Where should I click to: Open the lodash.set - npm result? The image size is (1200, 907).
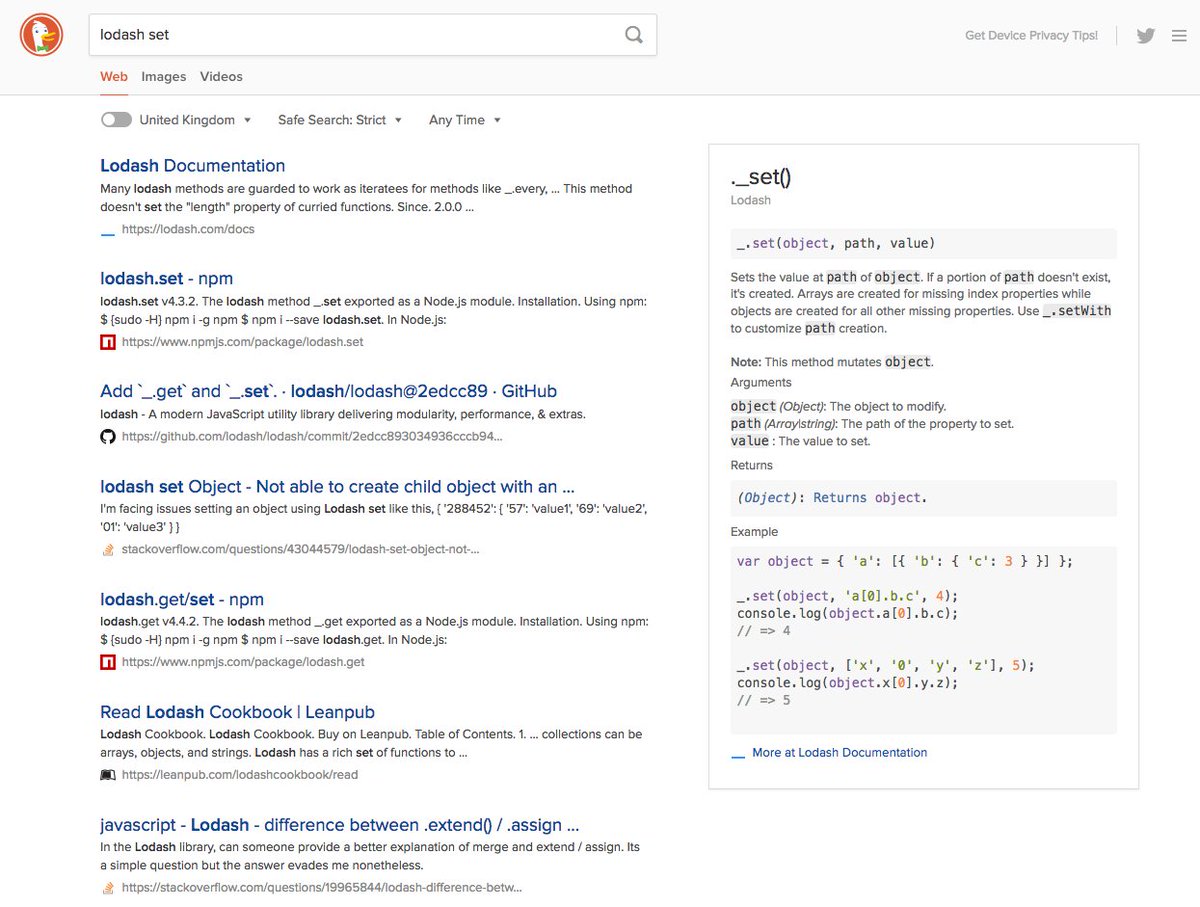coord(167,279)
